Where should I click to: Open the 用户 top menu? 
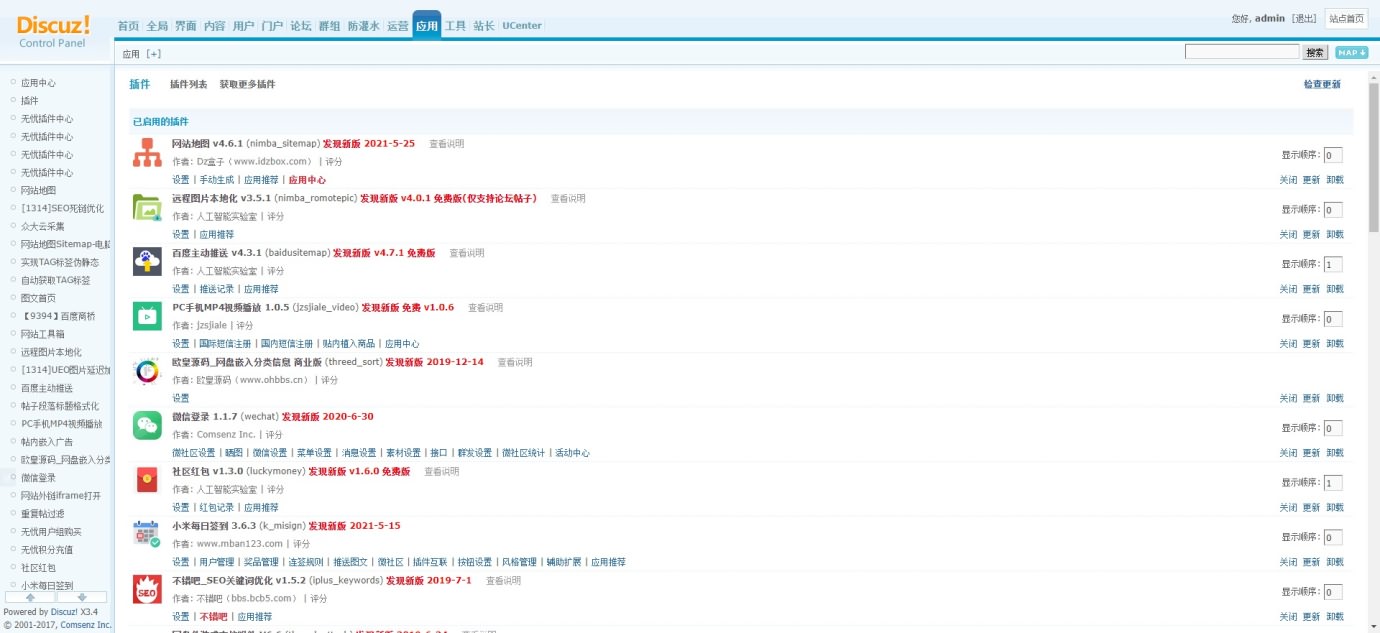coord(243,26)
